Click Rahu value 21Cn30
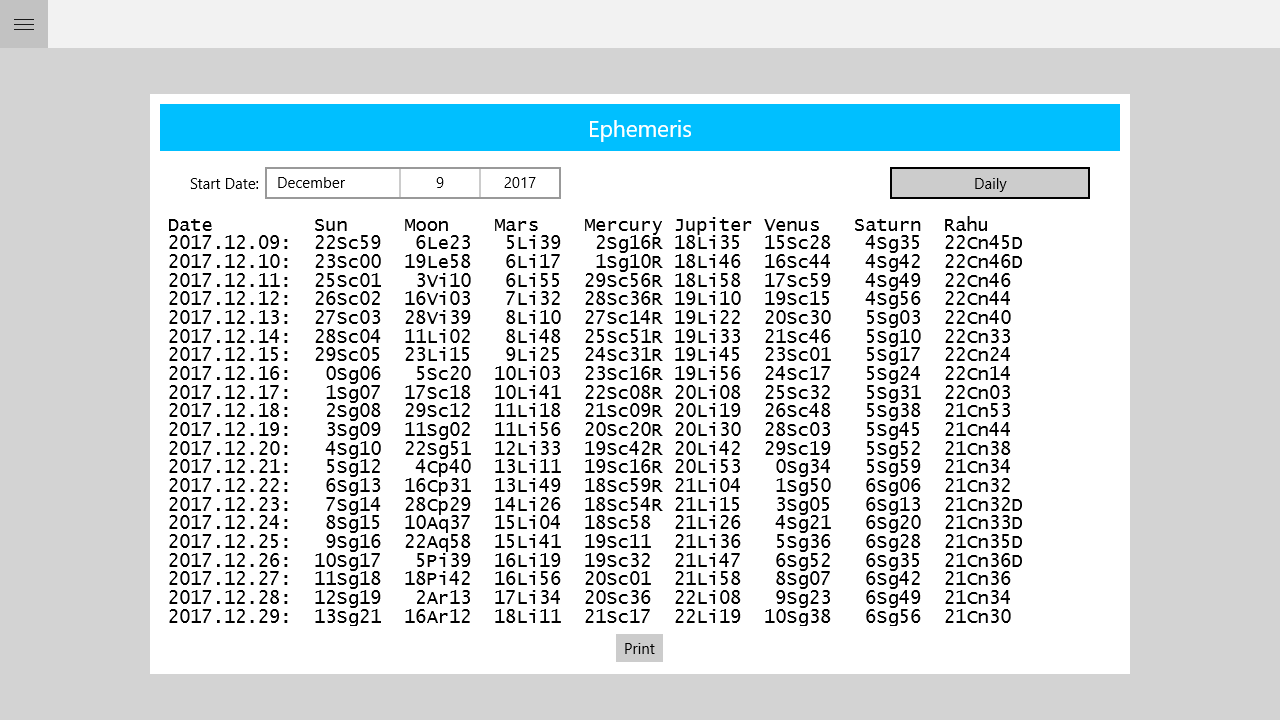The image size is (1280, 720). [x=978, y=617]
